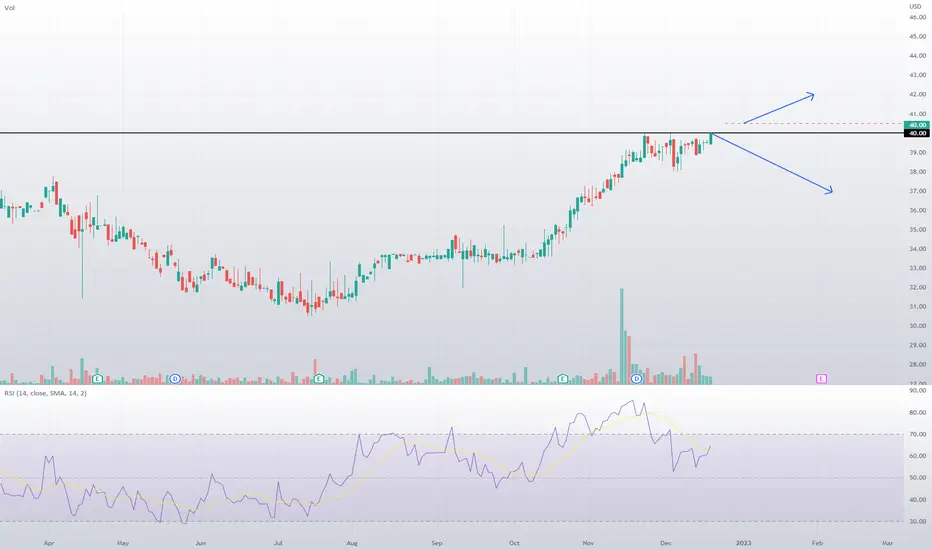This screenshot has height=550, width=932.
Task: Click the 2023 label on time axis
Action: 744,543
